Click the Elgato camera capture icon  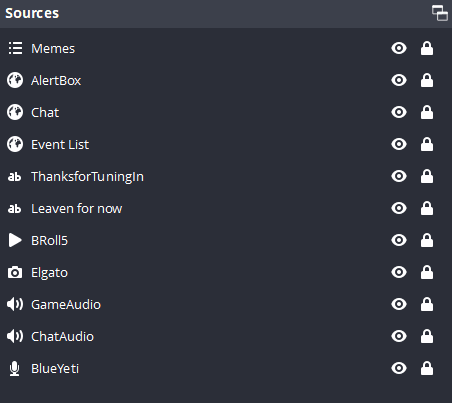(15, 273)
